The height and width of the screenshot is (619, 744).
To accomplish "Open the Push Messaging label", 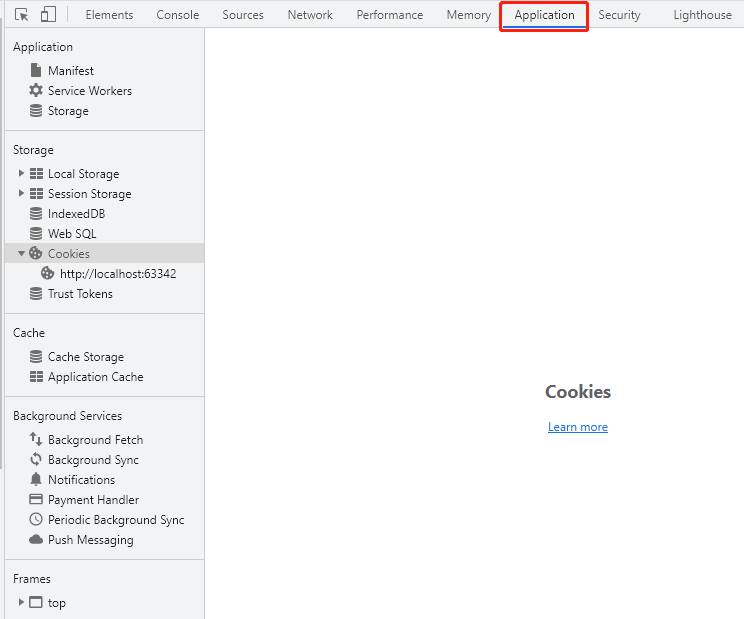I will click(91, 540).
